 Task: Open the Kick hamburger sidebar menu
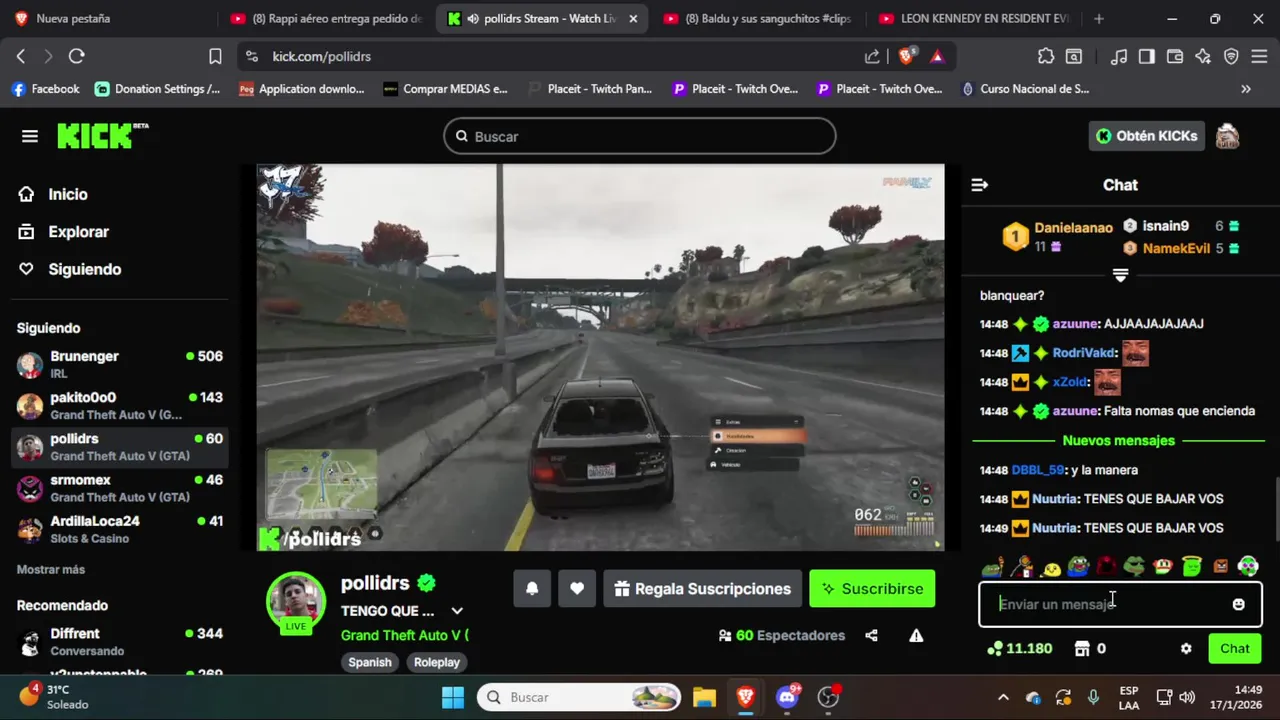click(30, 137)
